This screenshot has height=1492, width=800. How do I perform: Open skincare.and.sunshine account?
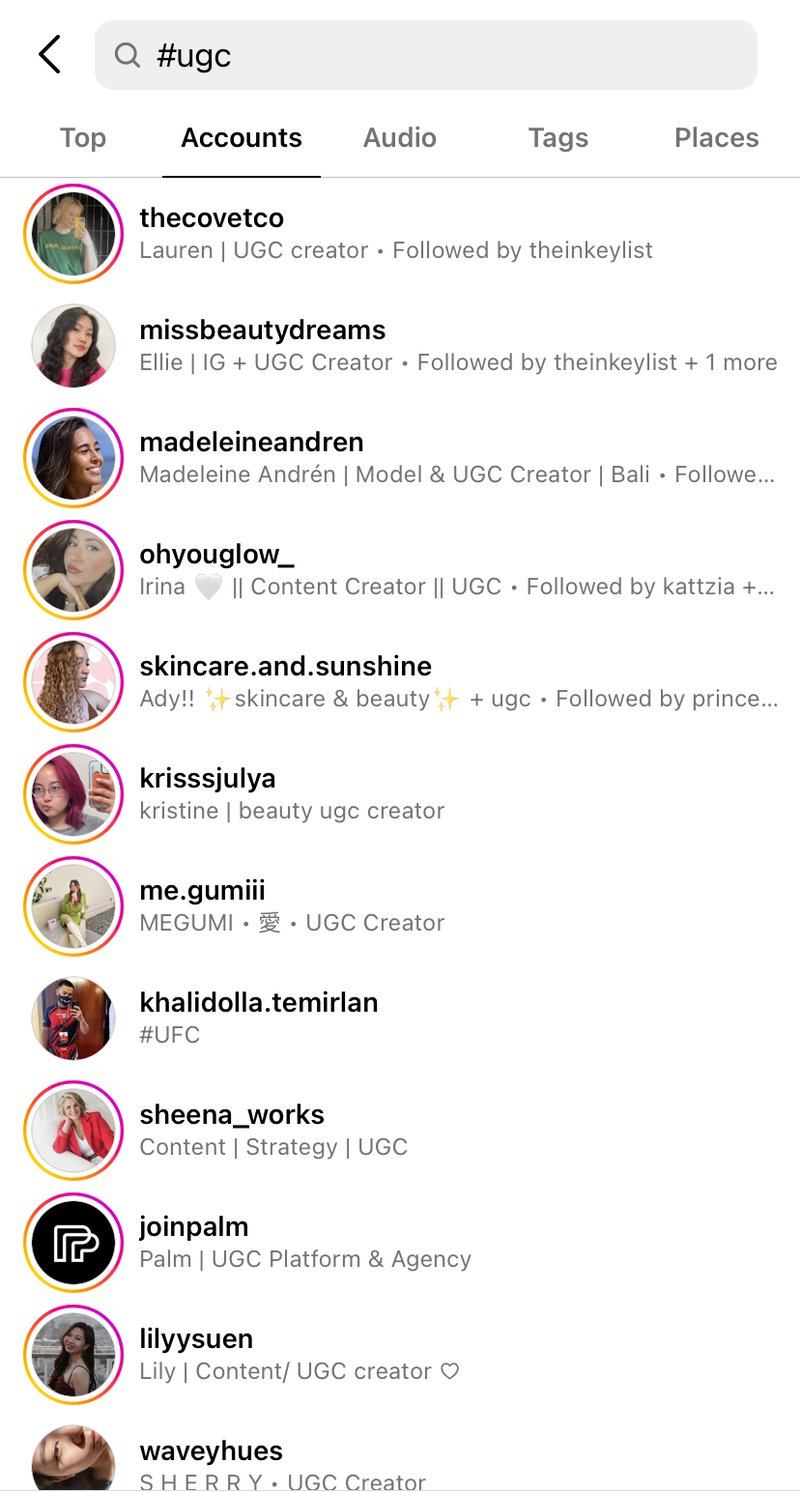400,682
